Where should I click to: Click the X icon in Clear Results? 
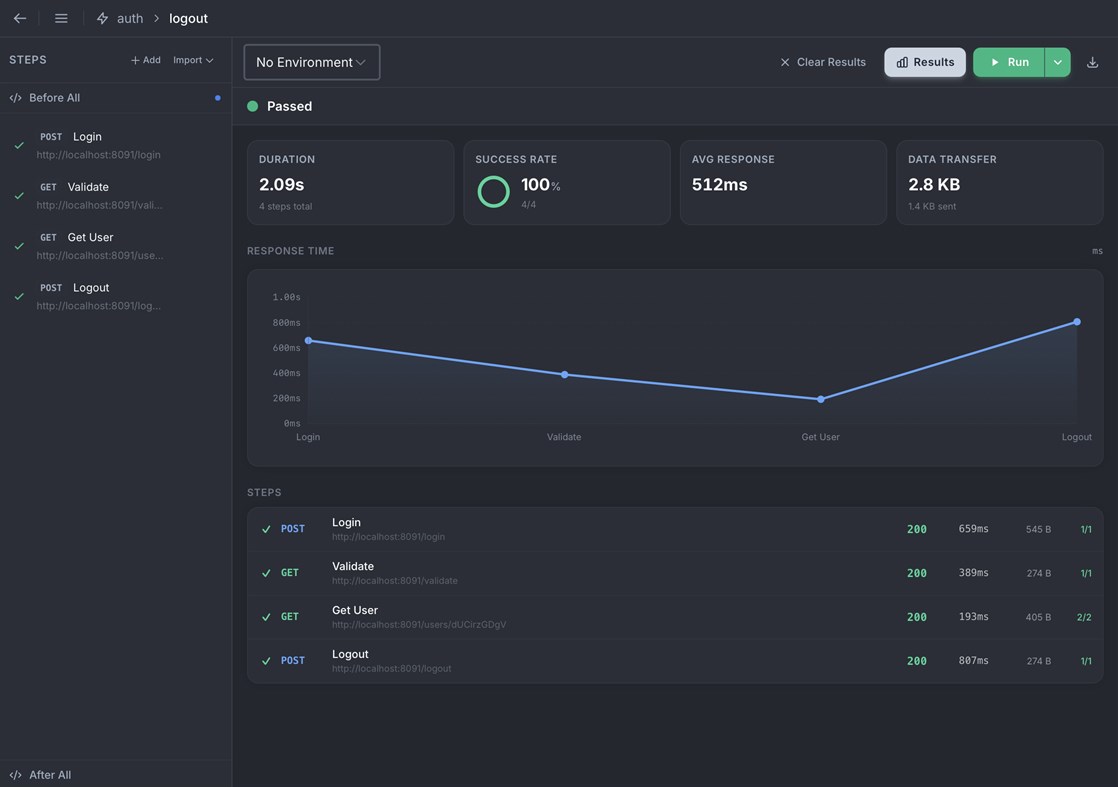pyautogui.click(x=785, y=62)
